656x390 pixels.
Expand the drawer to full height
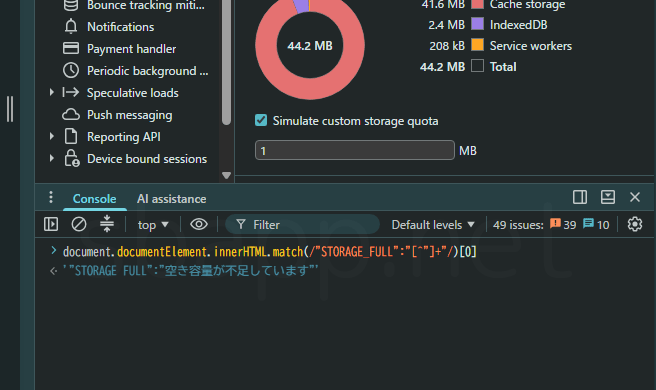pos(607,197)
